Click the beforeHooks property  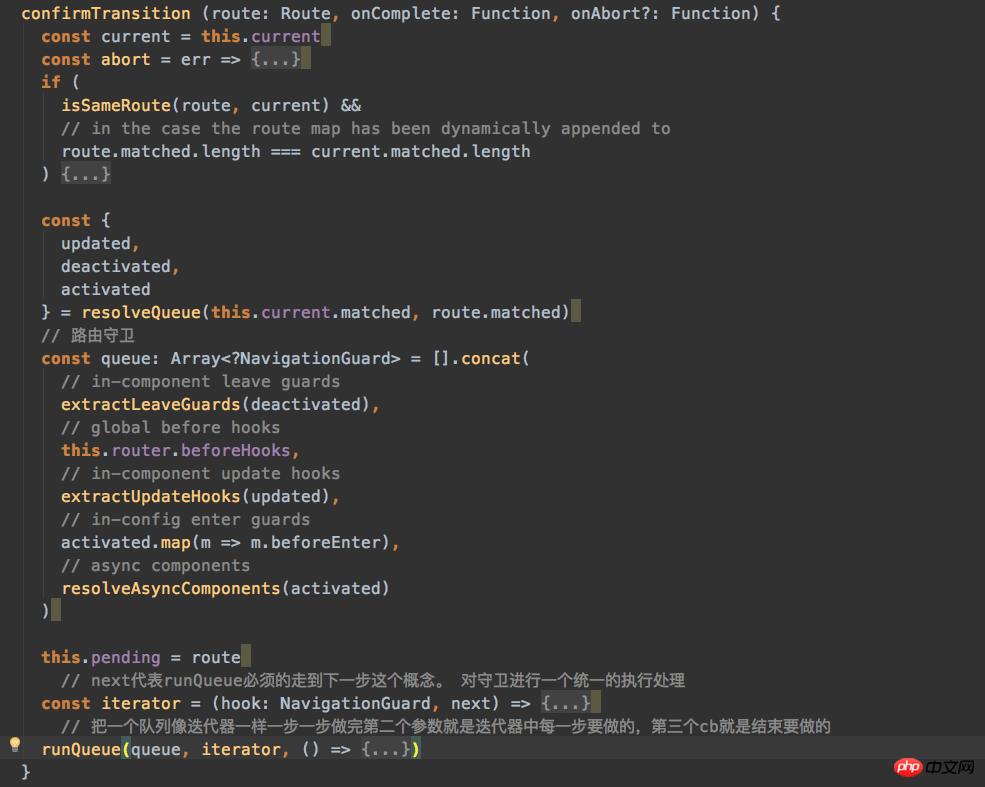235,450
